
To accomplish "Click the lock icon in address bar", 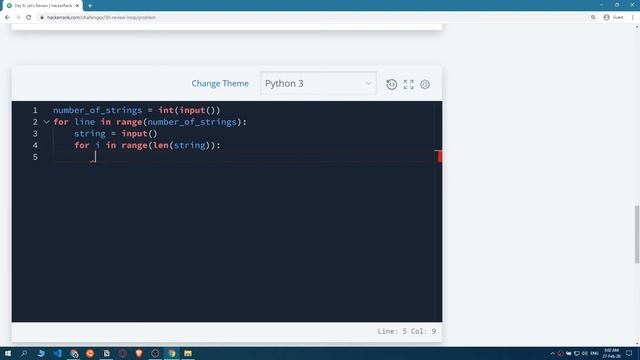I will pyautogui.click(x=42, y=17).
